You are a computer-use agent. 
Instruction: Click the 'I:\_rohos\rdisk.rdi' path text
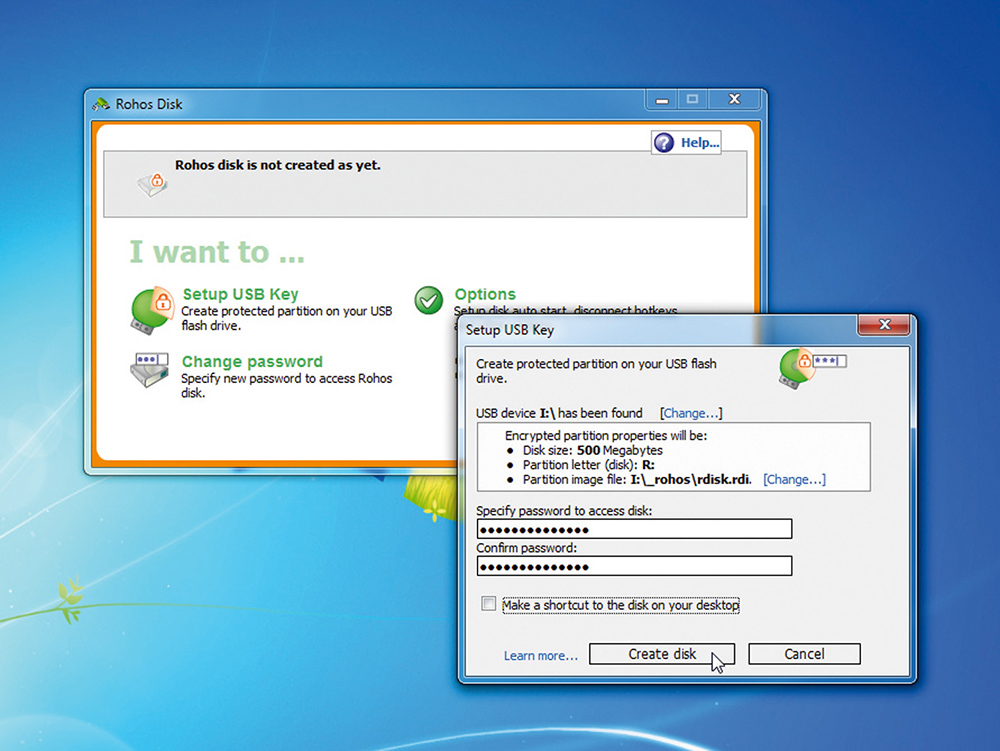pyautogui.click(x=691, y=479)
